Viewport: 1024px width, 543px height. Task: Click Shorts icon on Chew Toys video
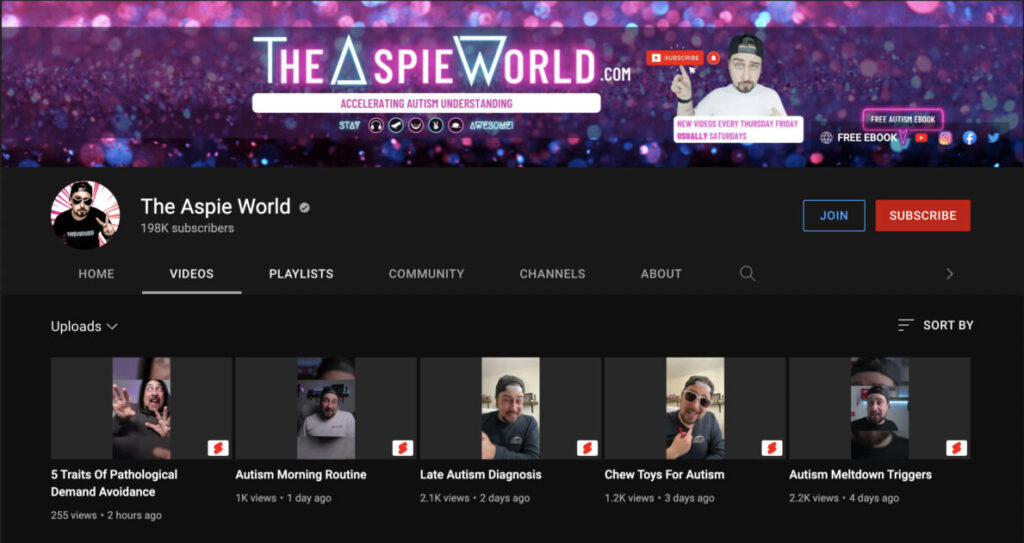pyautogui.click(x=772, y=448)
